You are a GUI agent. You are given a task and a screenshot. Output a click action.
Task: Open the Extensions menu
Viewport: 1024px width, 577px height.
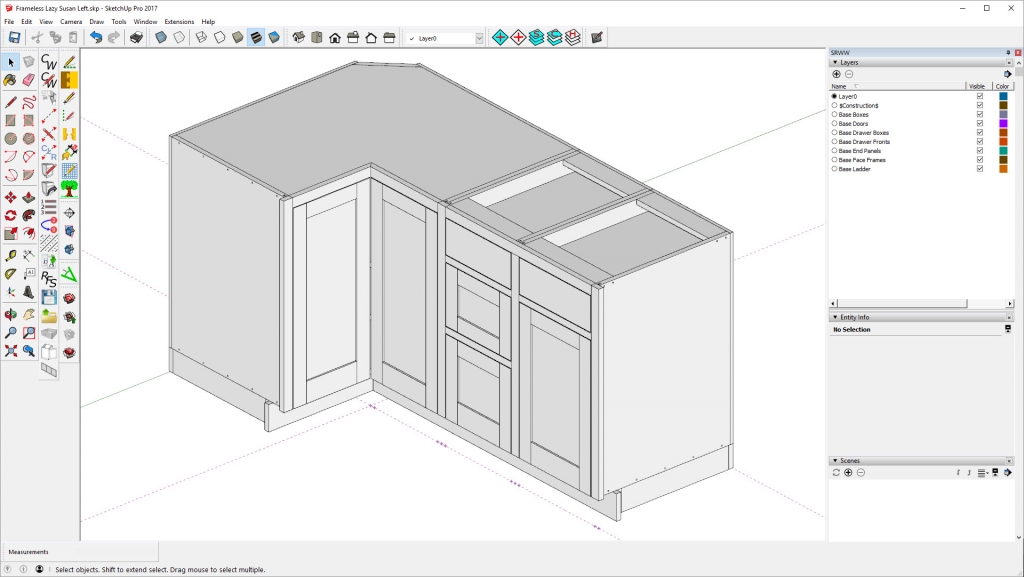point(178,21)
